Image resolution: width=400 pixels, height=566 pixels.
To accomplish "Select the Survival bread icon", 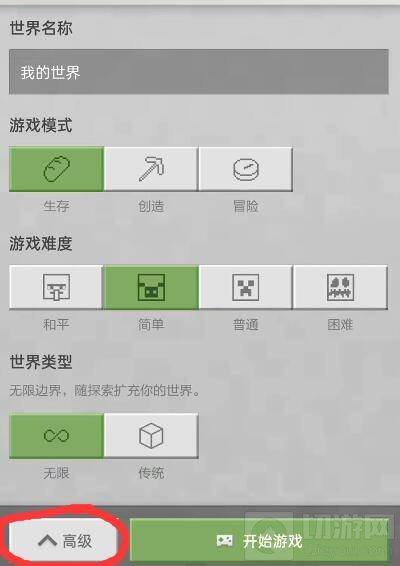I will 56,169.
